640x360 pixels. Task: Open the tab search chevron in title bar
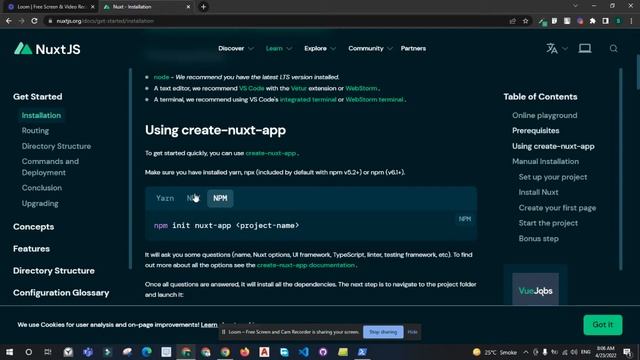(575, 6)
